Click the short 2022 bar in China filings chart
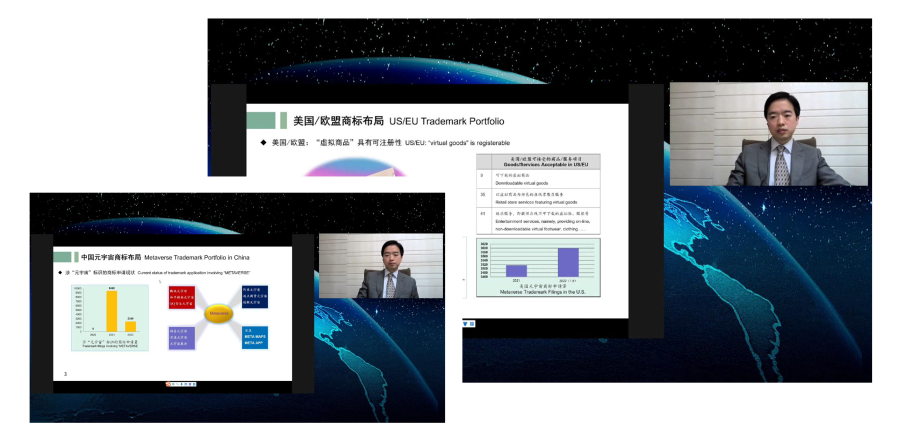 tap(131, 327)
